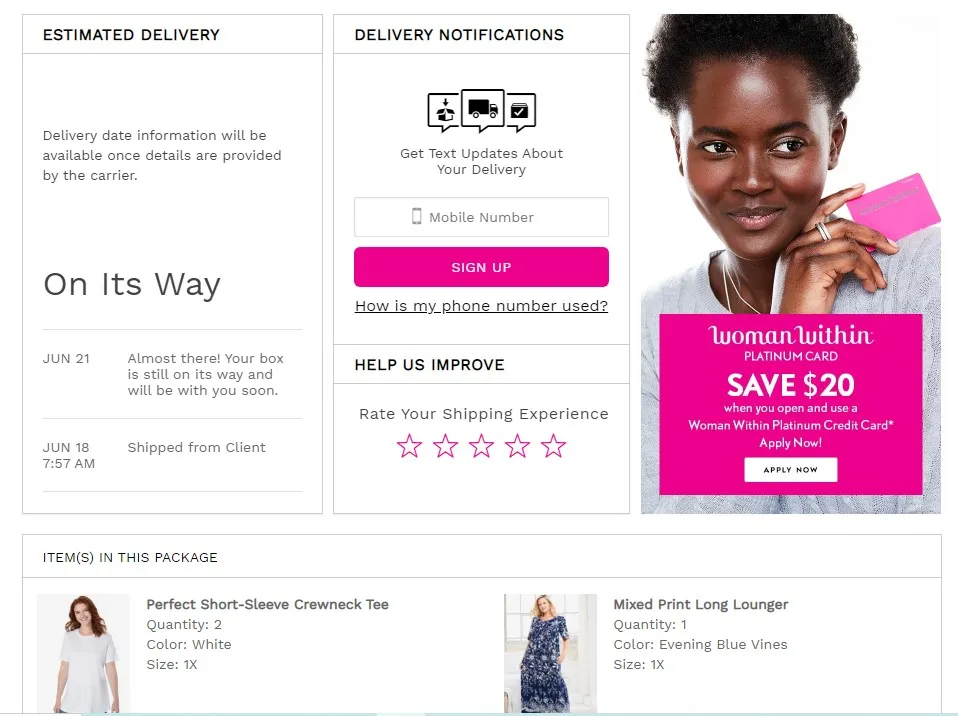Open the Mixed Print Long Lounger thumbnail
Screen dimensions: 958x716
coord(550,653)
